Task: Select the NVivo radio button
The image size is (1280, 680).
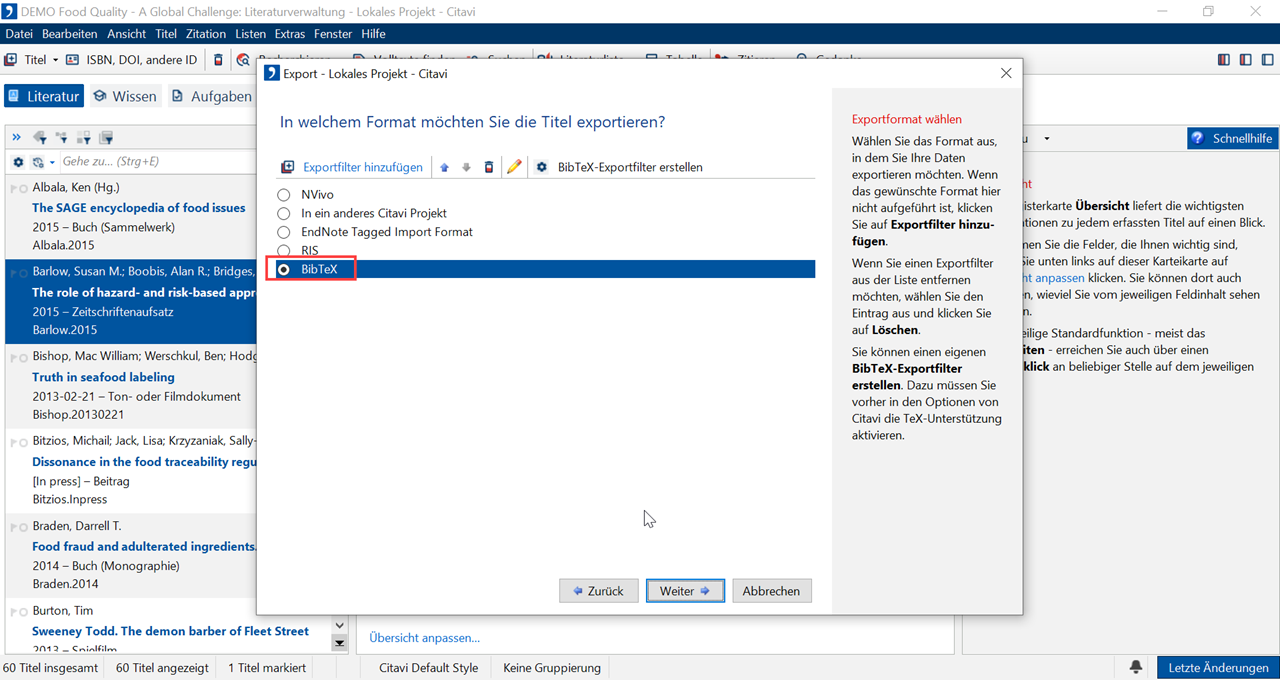Action: 284,195
